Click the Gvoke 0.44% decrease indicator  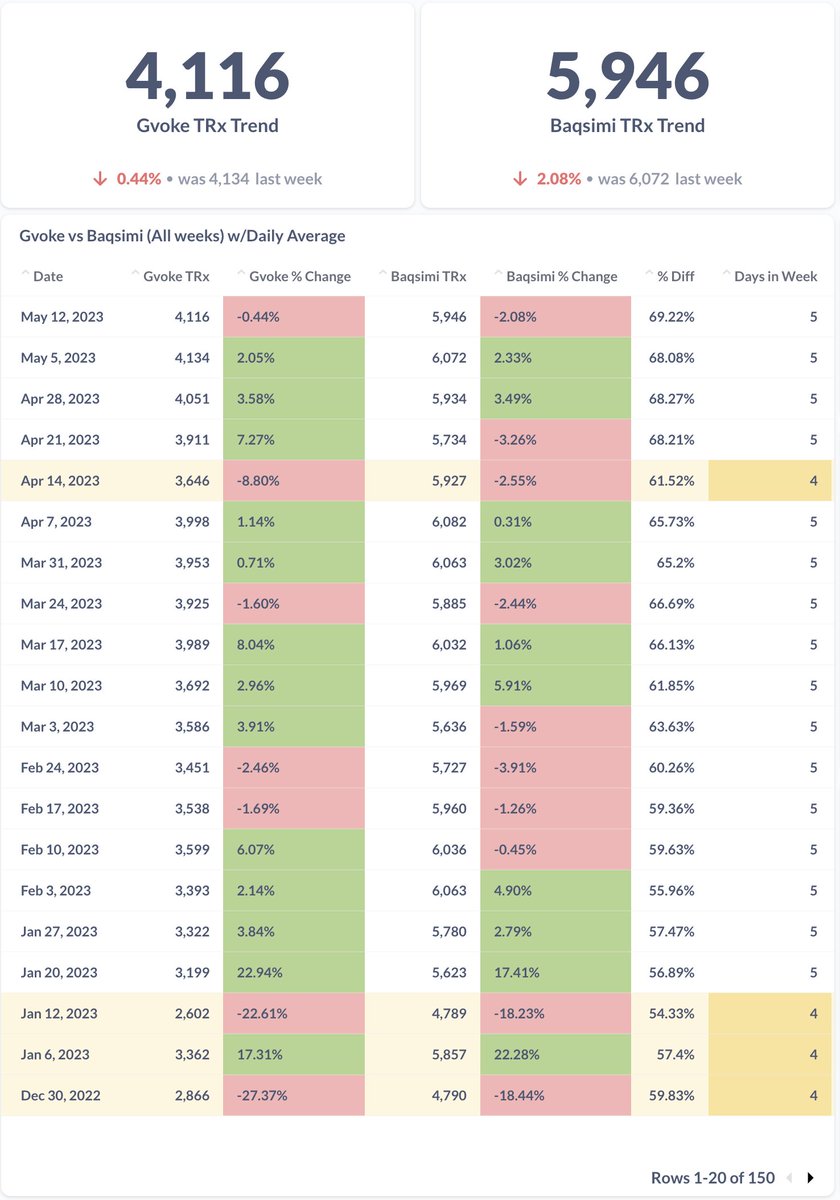click(x=127, y=179)
